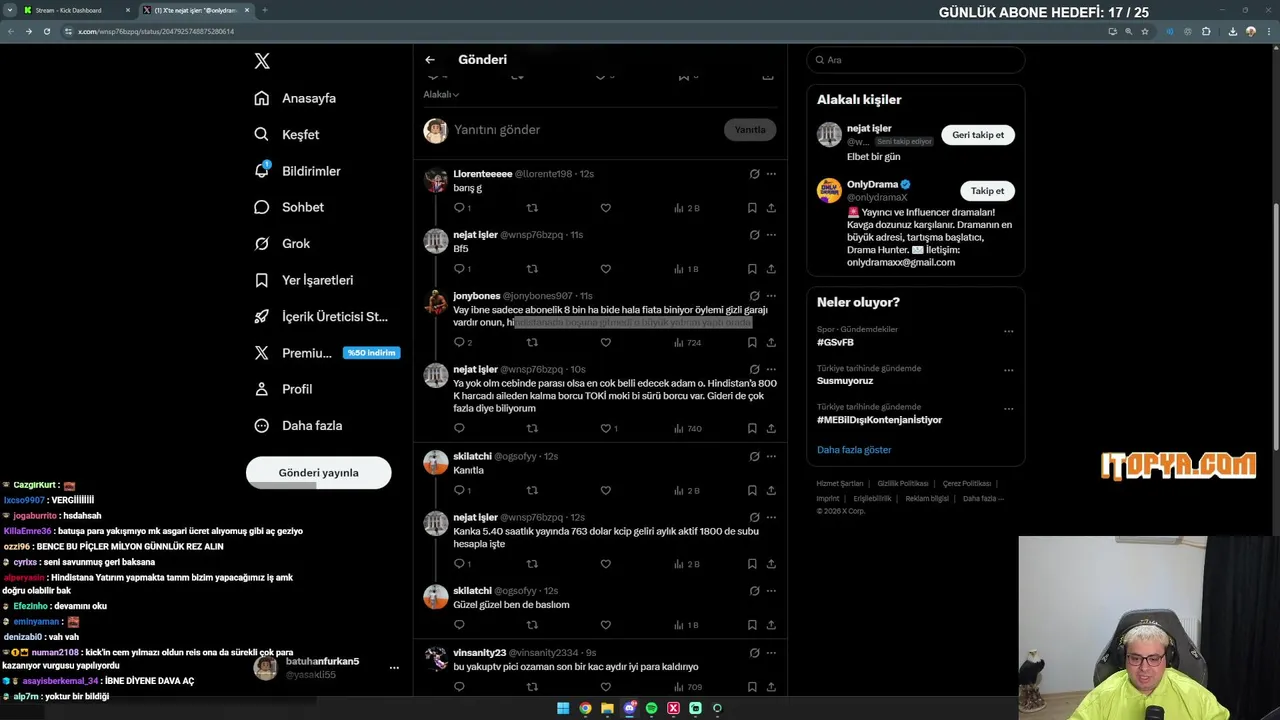
Task: Open more options on 'Kanka 5.40 saatlik' reply
Action: pos(771,517)
